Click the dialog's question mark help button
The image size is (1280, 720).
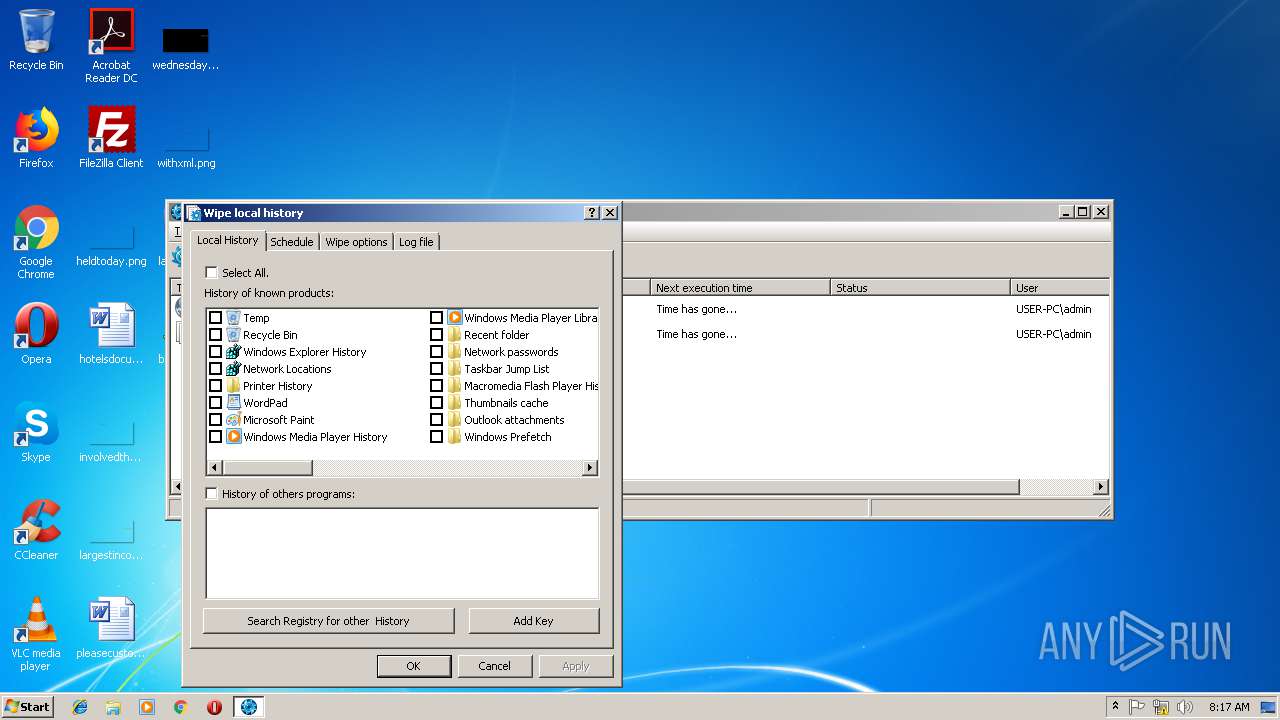tap(592, 213)
